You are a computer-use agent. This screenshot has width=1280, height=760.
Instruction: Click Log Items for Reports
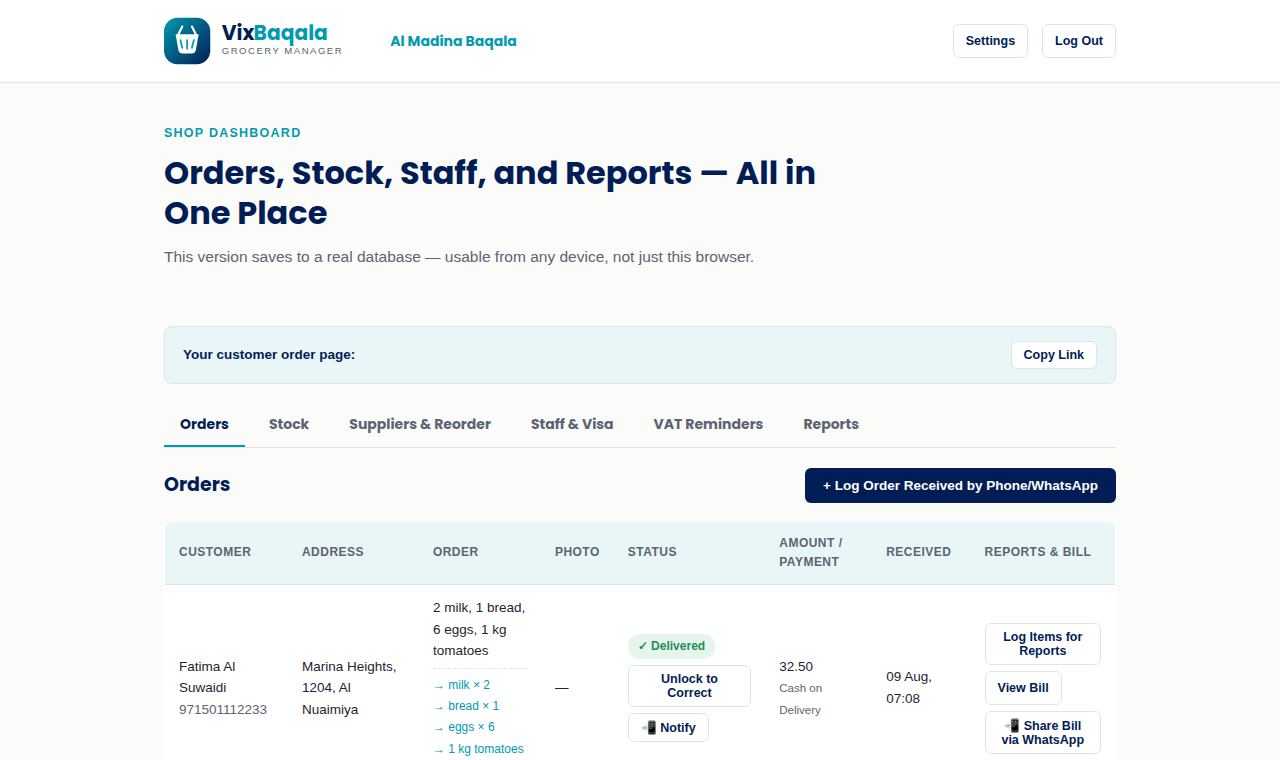(1043, 644)
